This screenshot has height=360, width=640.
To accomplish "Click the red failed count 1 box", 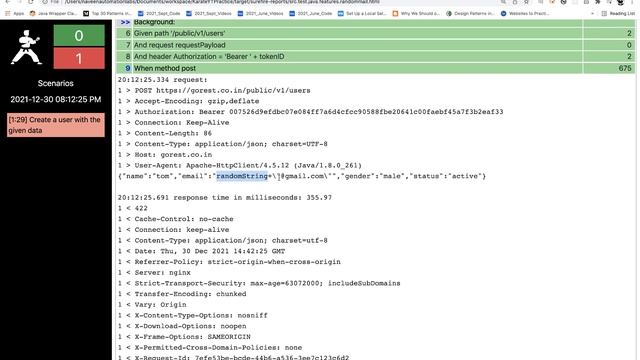I will click(x=79, y=58).
